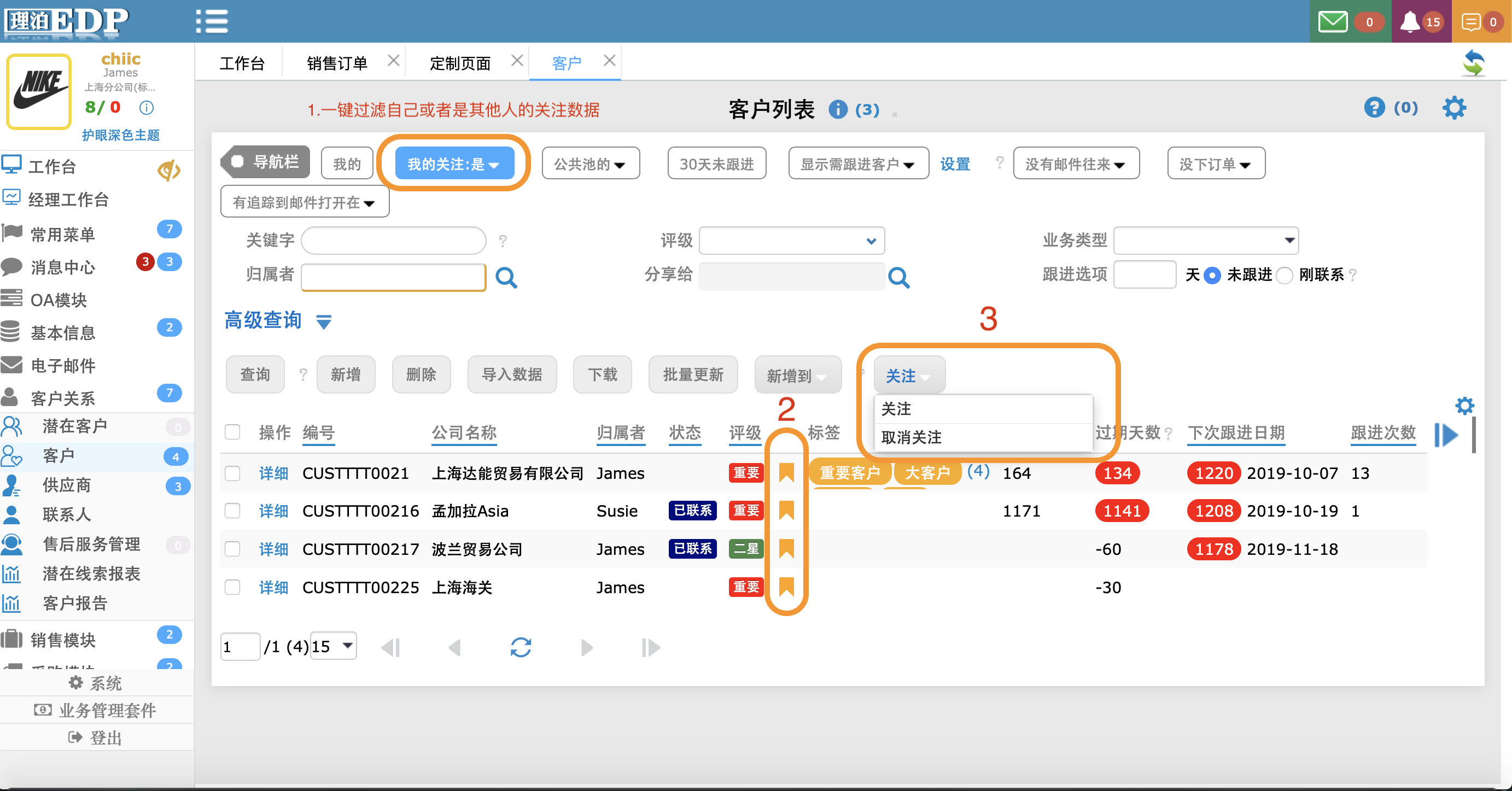Click the 查询 button
This screenshot has height=791, width=1512.
click(255, 374)
